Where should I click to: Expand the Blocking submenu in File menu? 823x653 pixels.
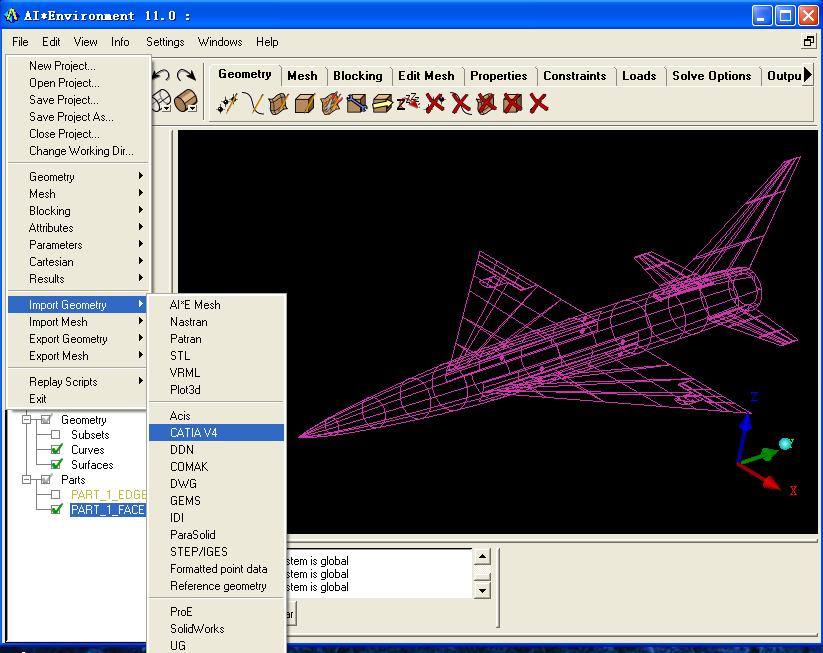pyautogui.click(x=79, y=210)
